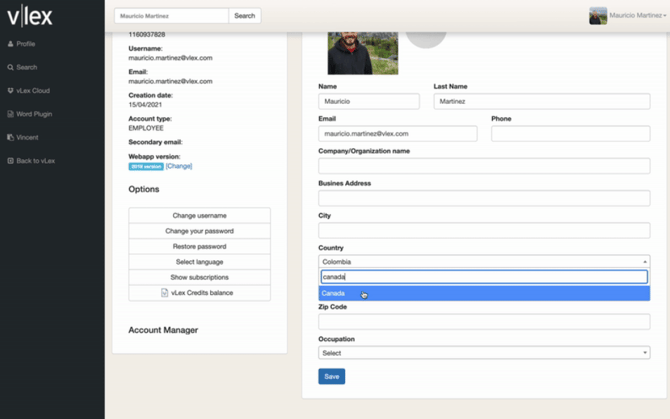Open Search in the sidebar
Image resolution: width=670 pixels, height=419 pixels.
[22, 67]
